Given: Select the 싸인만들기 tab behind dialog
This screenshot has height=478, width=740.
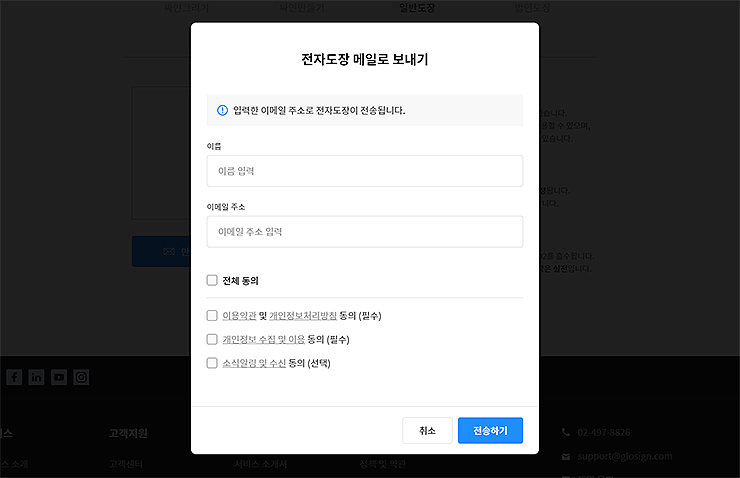Looking at the screenshot, I should coord(302,8).
